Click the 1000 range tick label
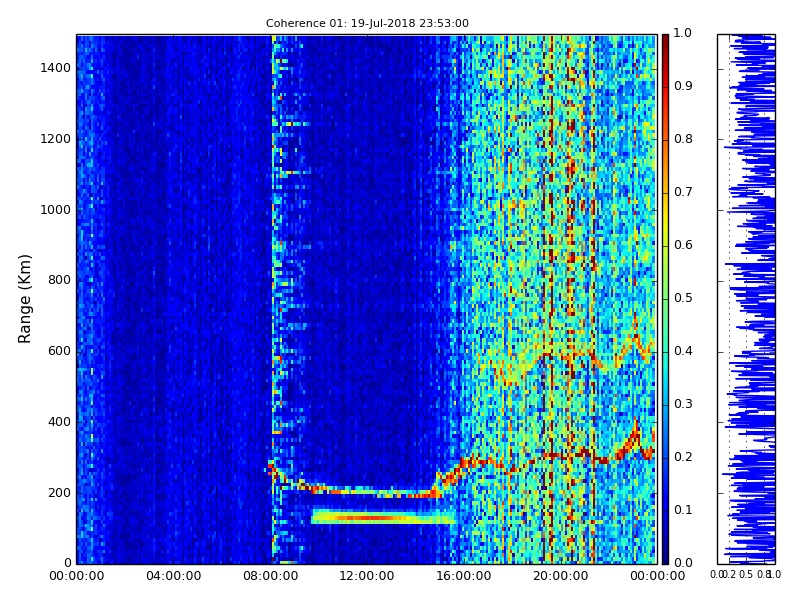 56,210
